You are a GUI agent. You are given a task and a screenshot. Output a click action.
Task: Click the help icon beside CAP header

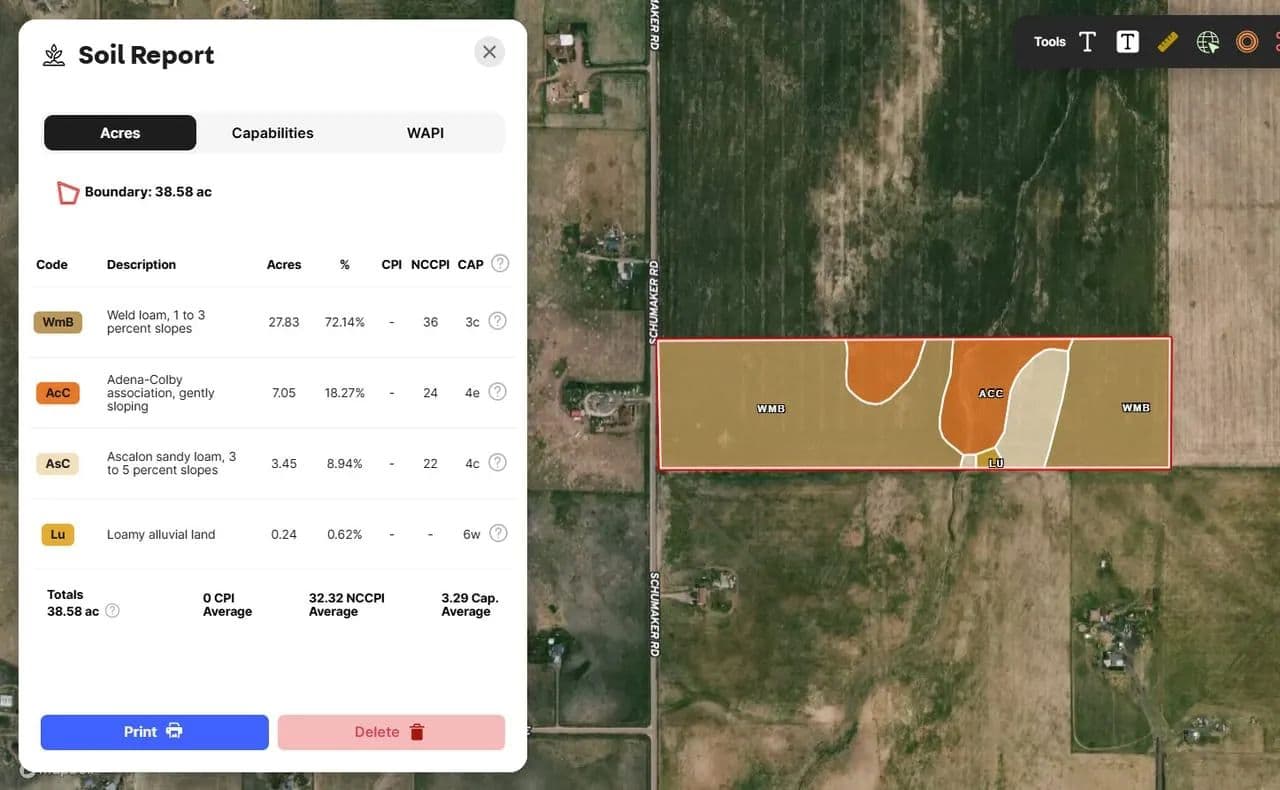pyautogui.click(x=500, y=264)
